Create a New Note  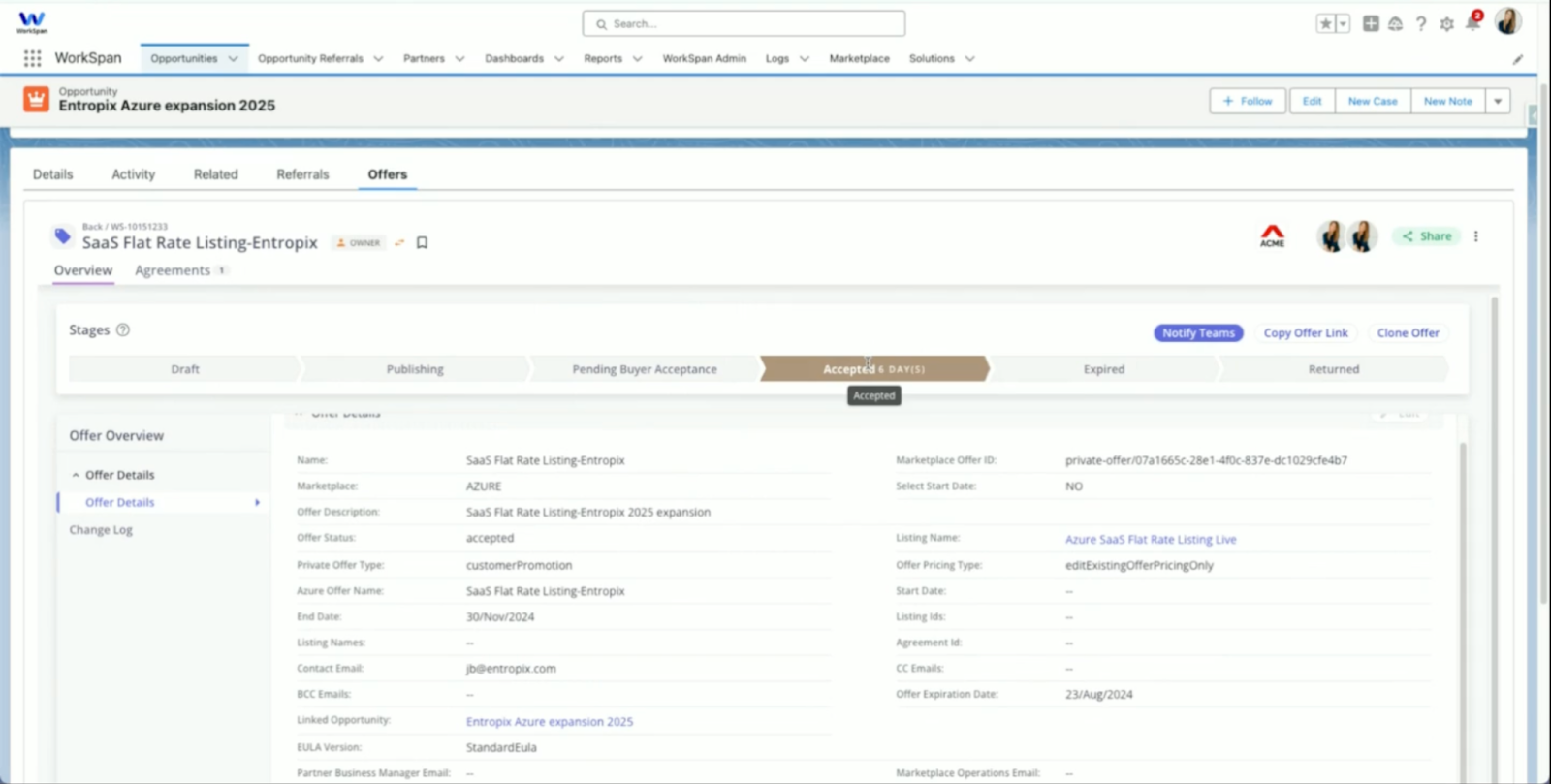[x=1448, y=101]
